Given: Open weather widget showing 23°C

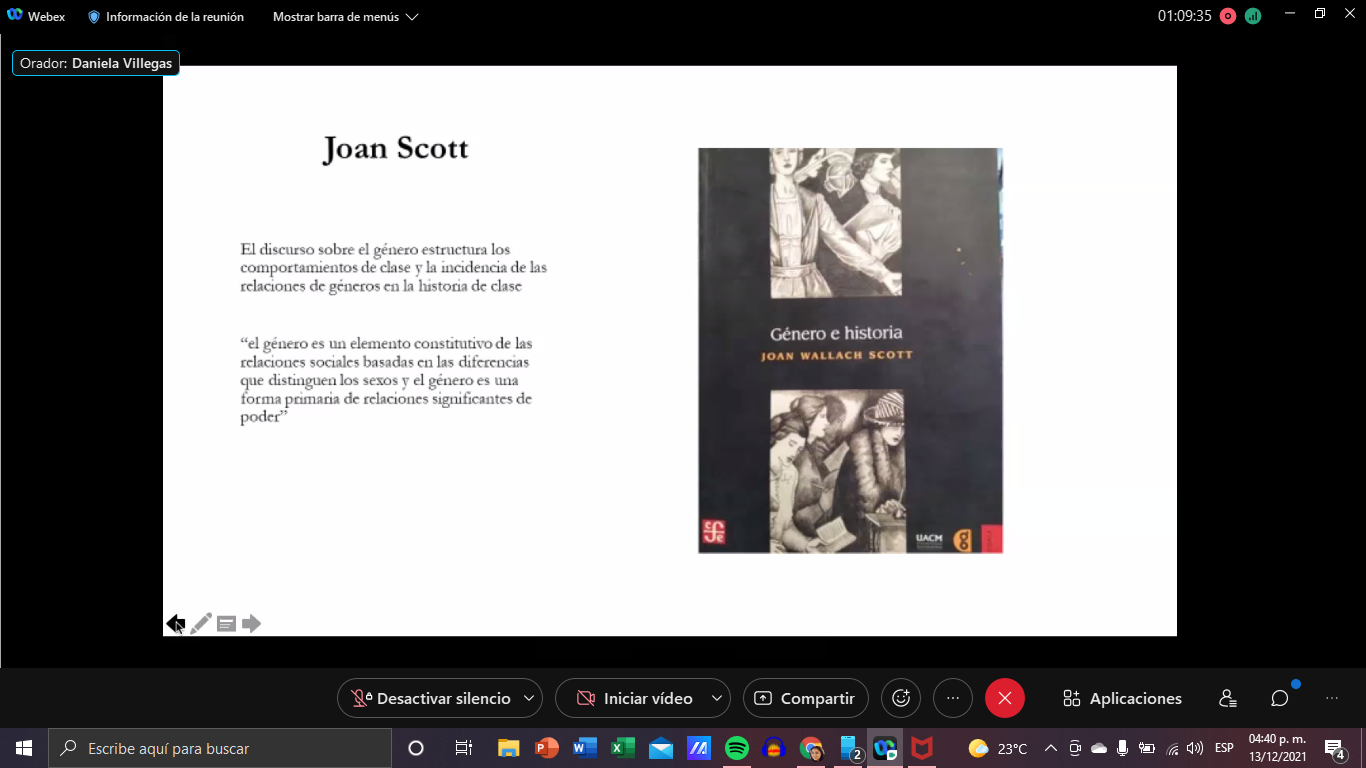Looking at the screenshot, I should coord(998,748).
